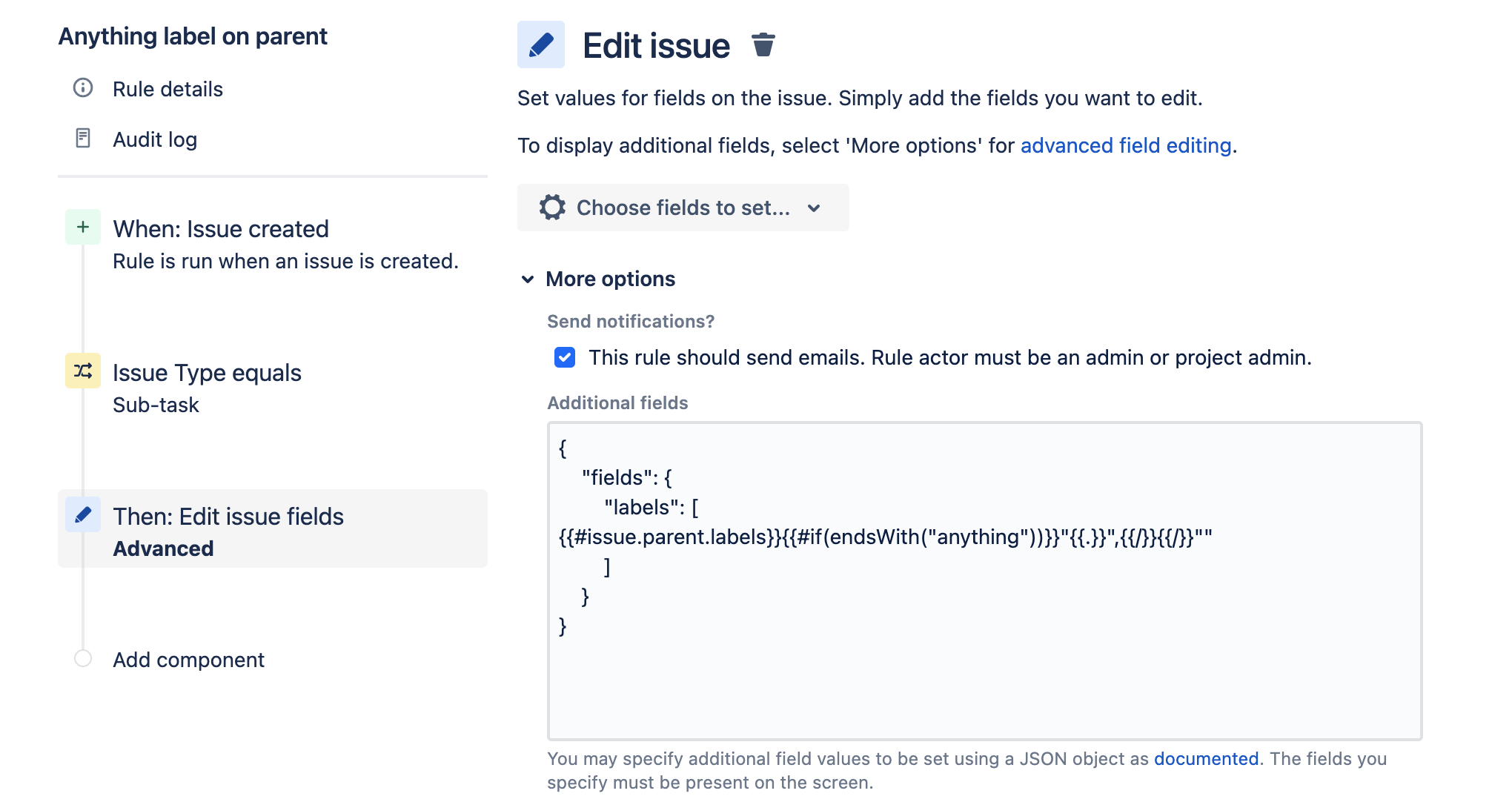Click the green plus trigger icon

point(83,227)
